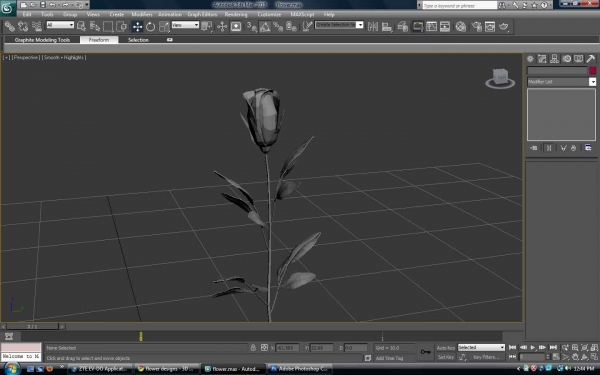Click the object color swatch
The height and width of the screenshot is (375, 600).
[x=592, y=70]
